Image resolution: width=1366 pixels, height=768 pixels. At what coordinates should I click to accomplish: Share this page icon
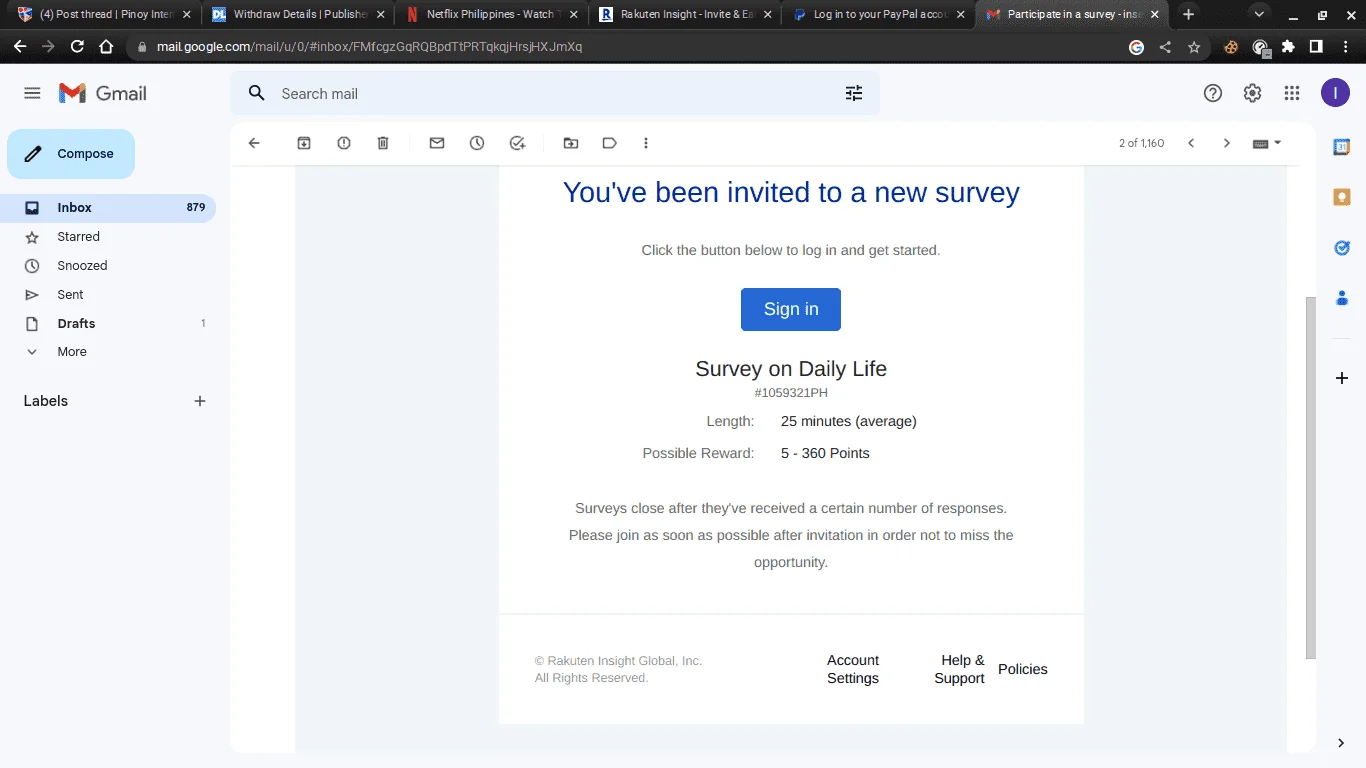pyautogui.click(x=1165, y=47)
